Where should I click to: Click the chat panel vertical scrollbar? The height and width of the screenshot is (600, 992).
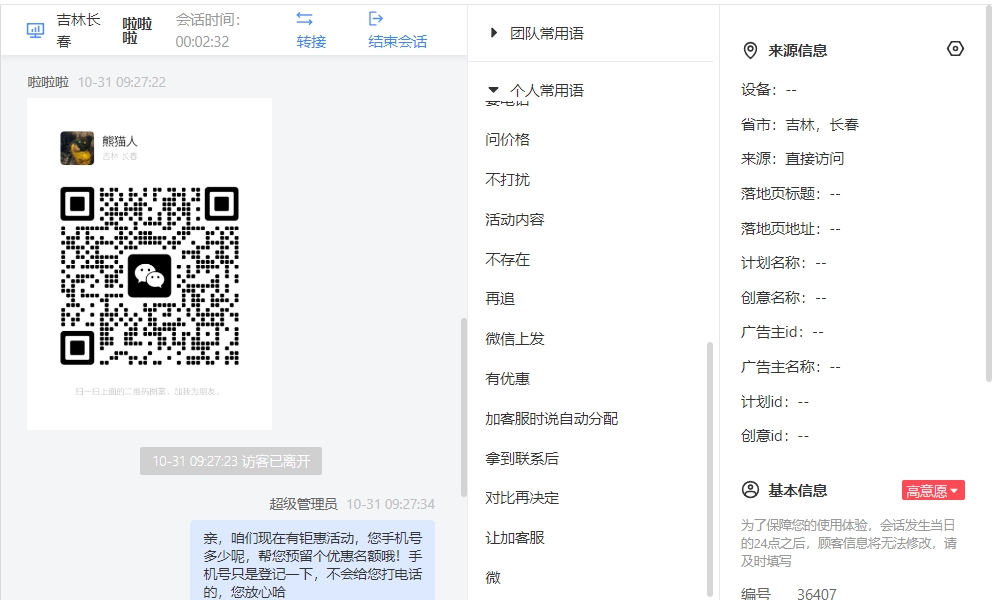[464, 407]
